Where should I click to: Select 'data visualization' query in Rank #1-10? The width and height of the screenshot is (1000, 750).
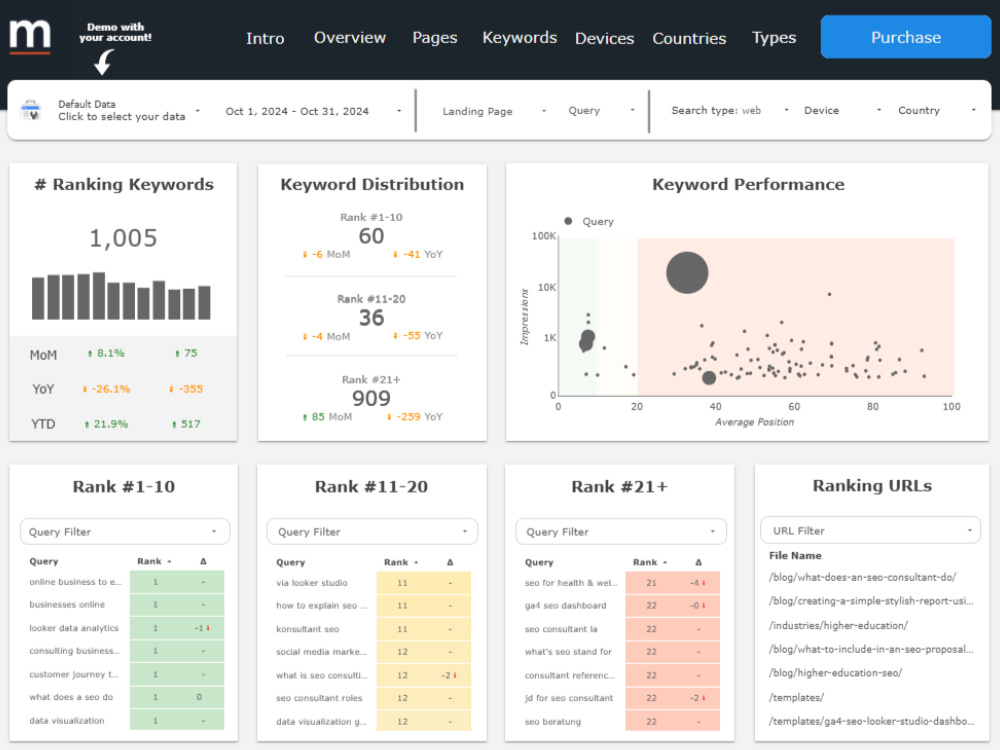pyautogui.click(x=126, y=721)
